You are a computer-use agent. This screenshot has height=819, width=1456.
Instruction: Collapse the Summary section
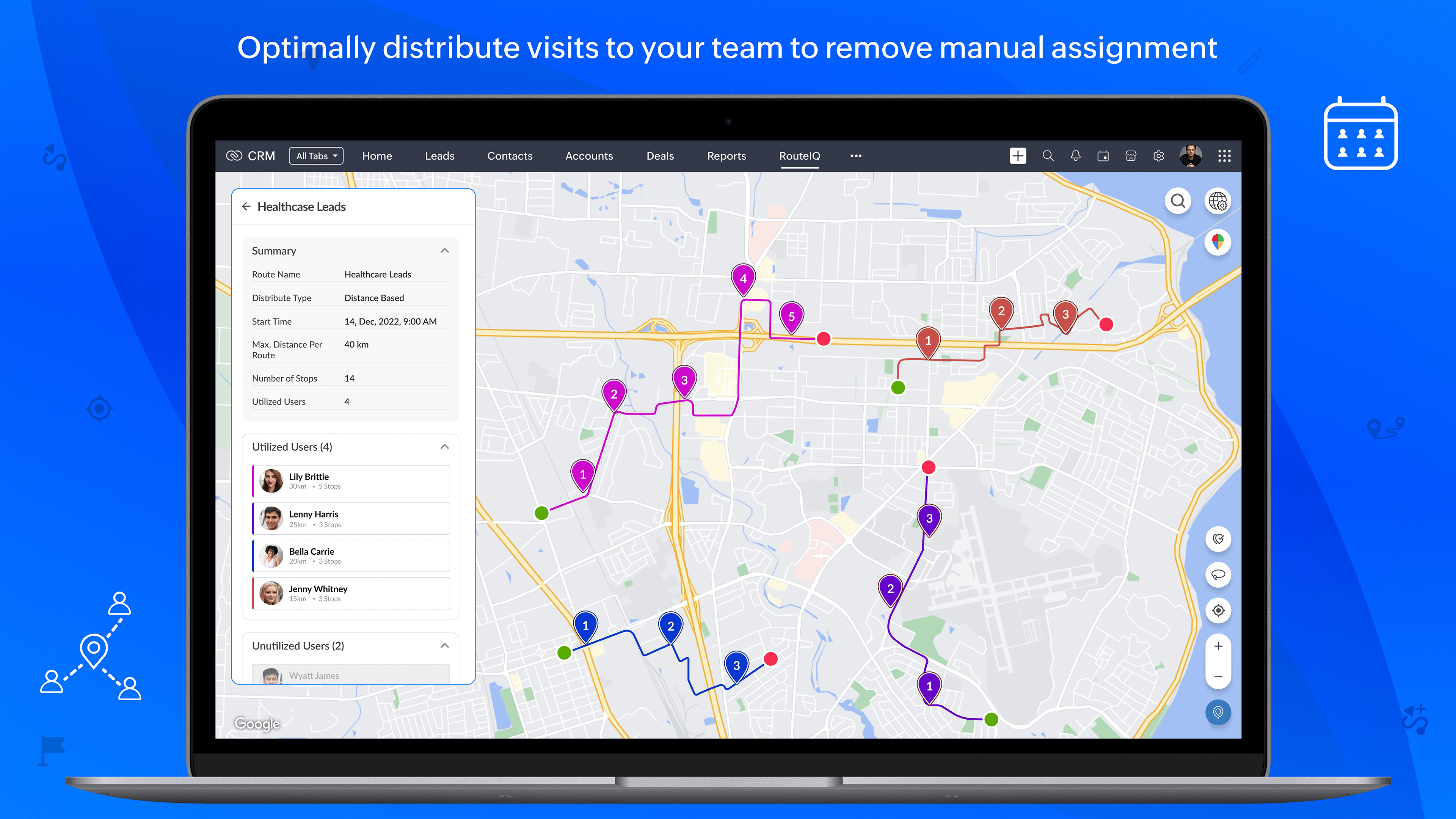click(444, 251)
